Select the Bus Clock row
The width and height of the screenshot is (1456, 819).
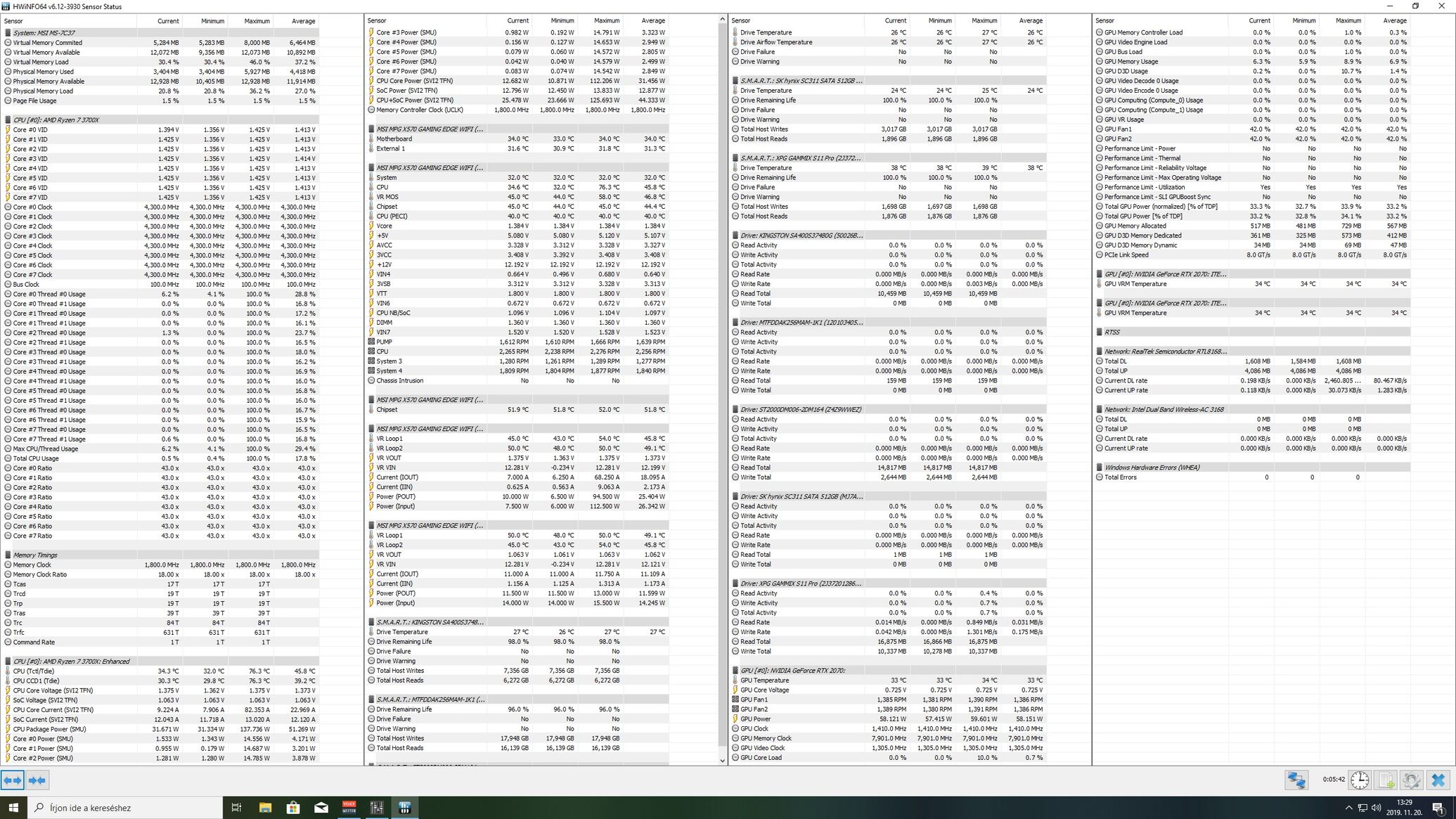[161, 285]
